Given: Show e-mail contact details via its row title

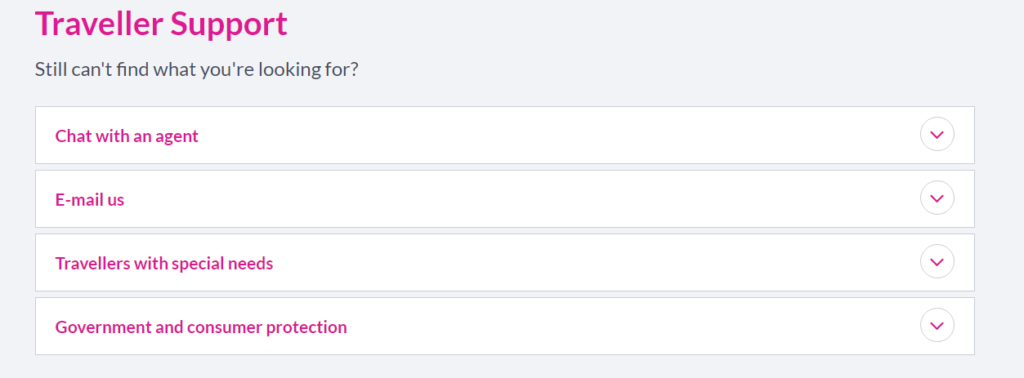Looking at the screenshot, I should coord(89,200).
